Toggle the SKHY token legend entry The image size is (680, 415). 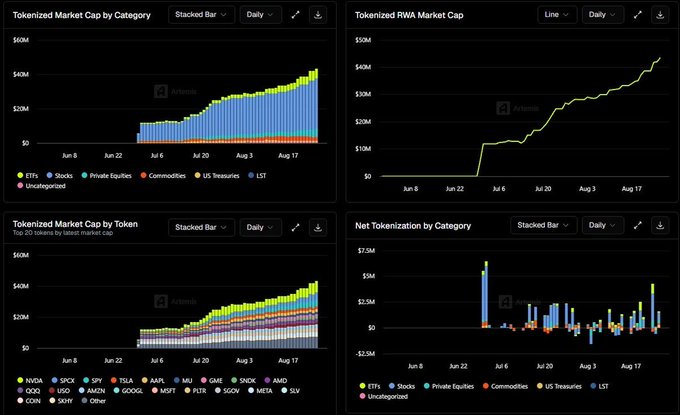[x=61, y=401]
